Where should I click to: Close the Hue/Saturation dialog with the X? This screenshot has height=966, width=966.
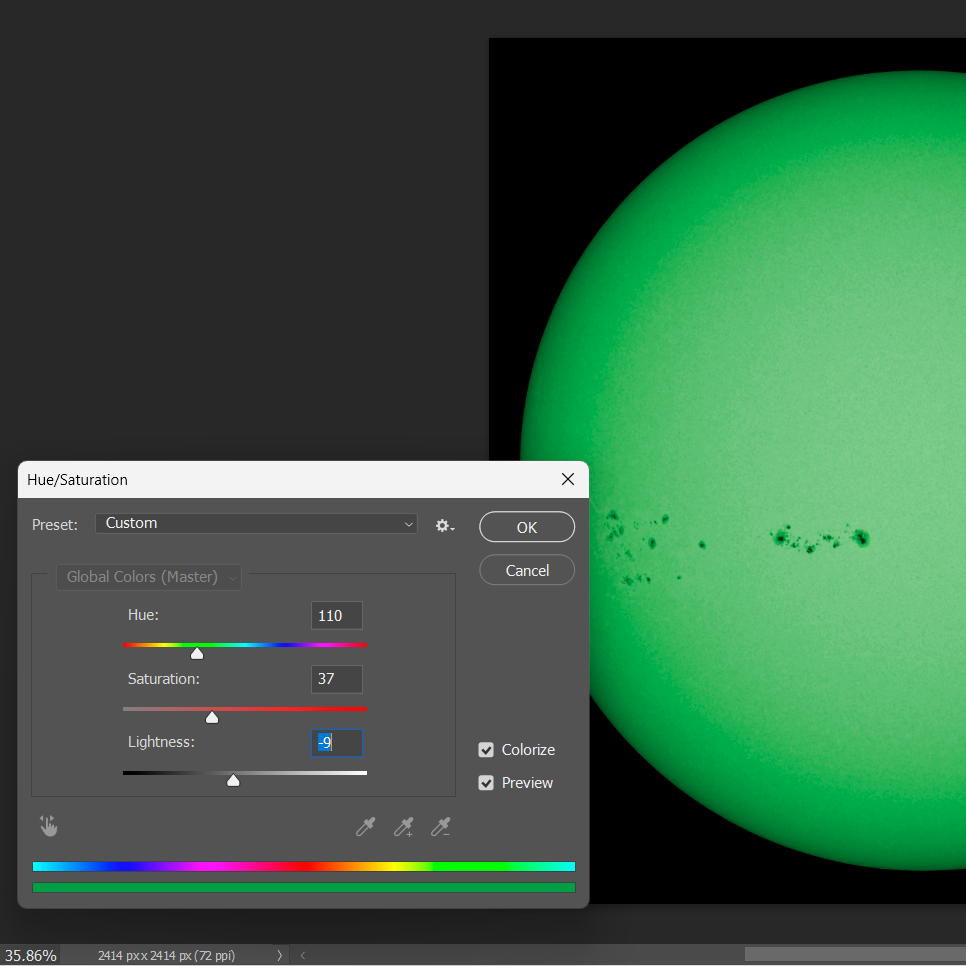click(x=568, y=480)
